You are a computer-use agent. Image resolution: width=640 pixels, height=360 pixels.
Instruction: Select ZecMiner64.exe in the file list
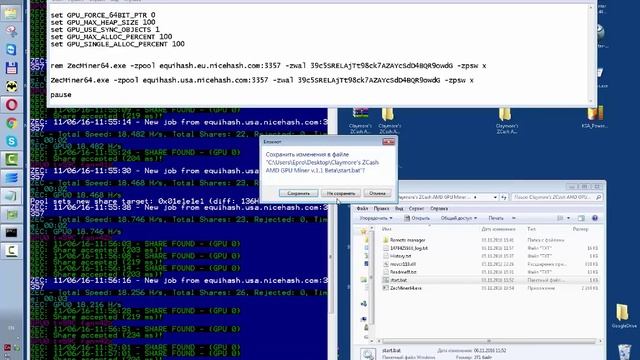(406, 288)
